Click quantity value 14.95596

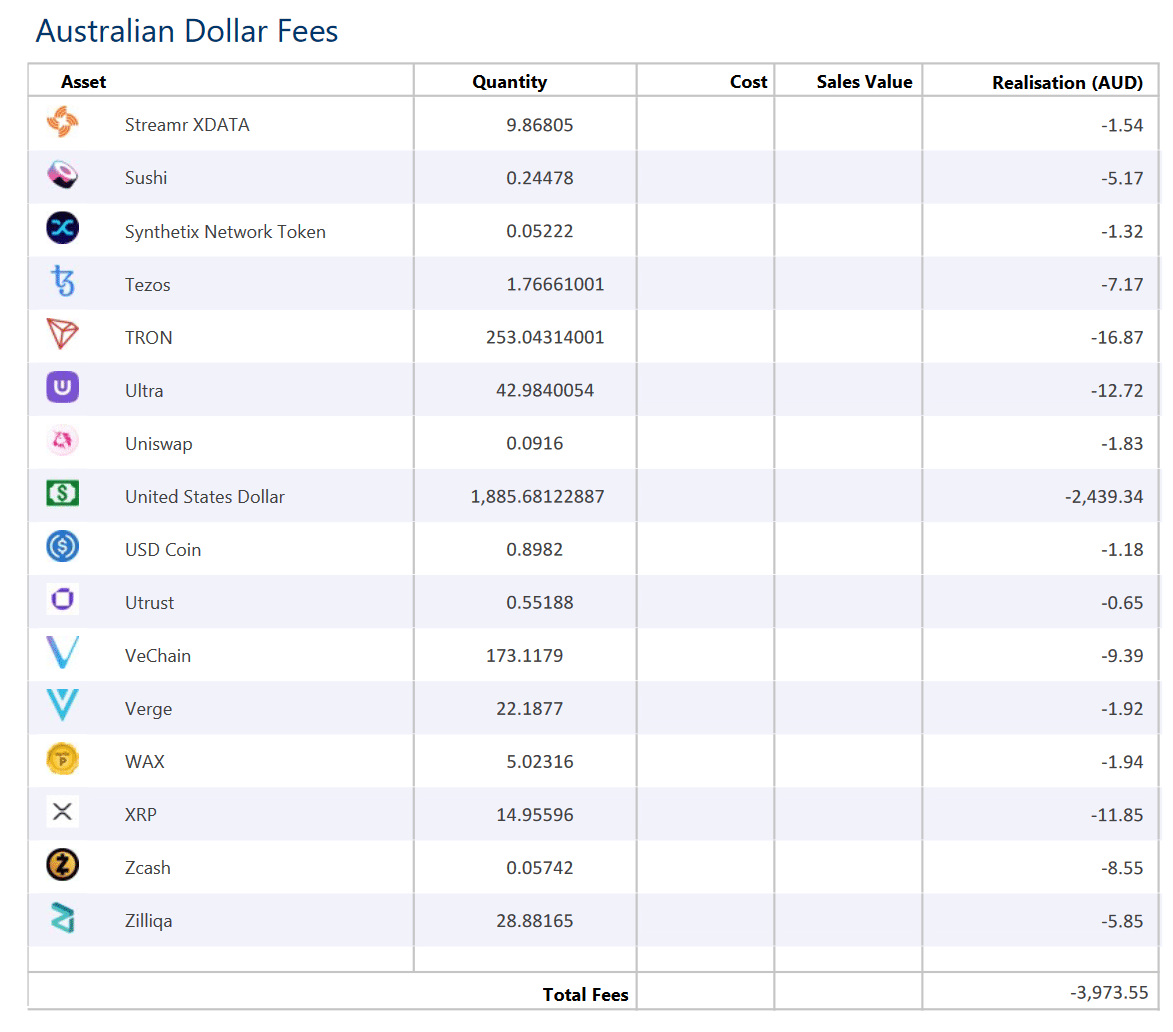(x=535, y=815)
